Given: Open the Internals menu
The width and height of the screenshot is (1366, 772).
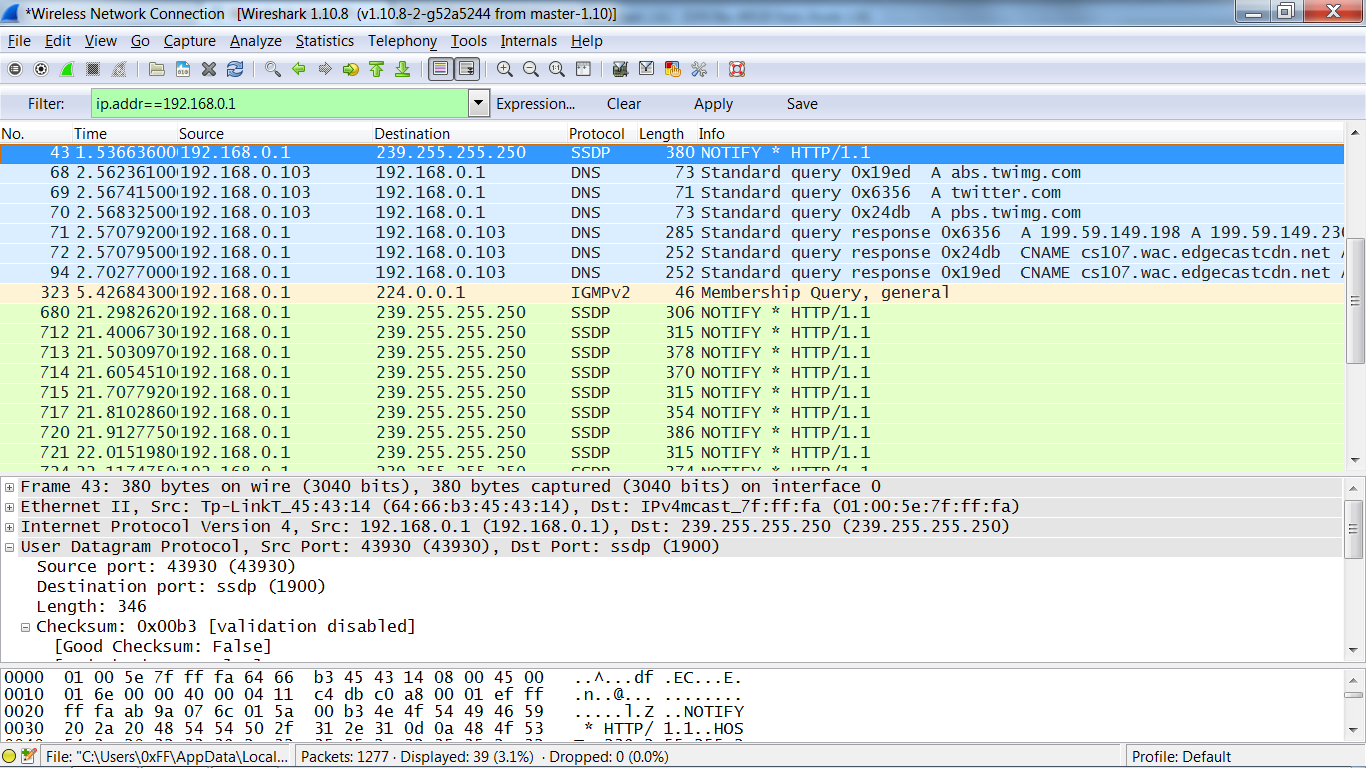Looking at the screenshot, I should click(529, 41).
